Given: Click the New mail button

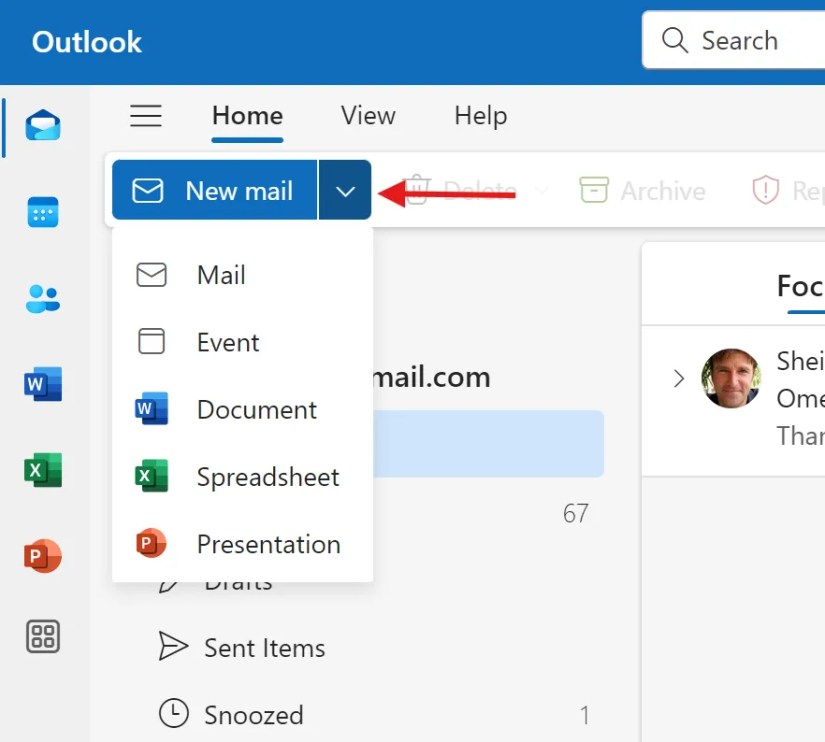Looking at the screenshot, I should 215,190.
